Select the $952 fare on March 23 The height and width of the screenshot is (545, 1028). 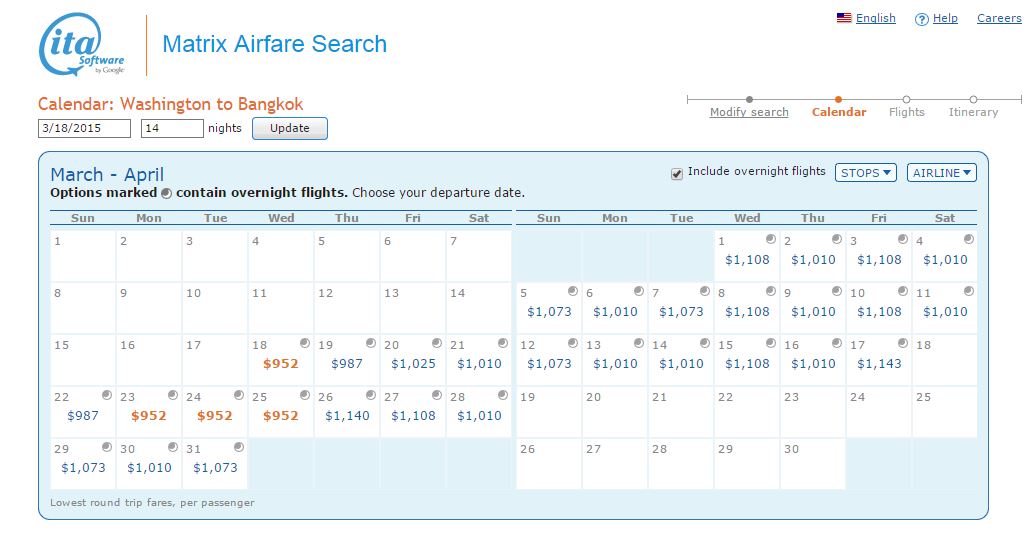coord(149,416)
